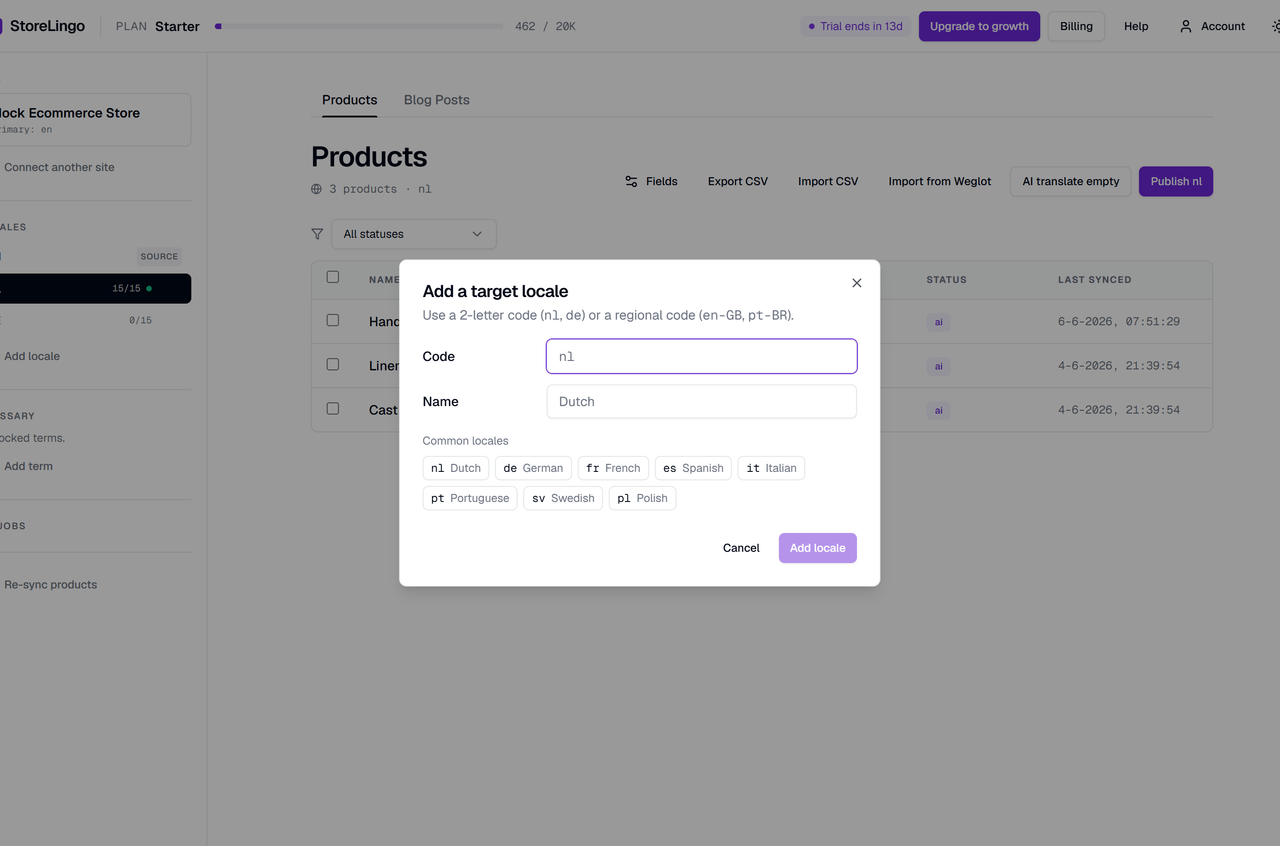Click Import from Weglot

940,181
